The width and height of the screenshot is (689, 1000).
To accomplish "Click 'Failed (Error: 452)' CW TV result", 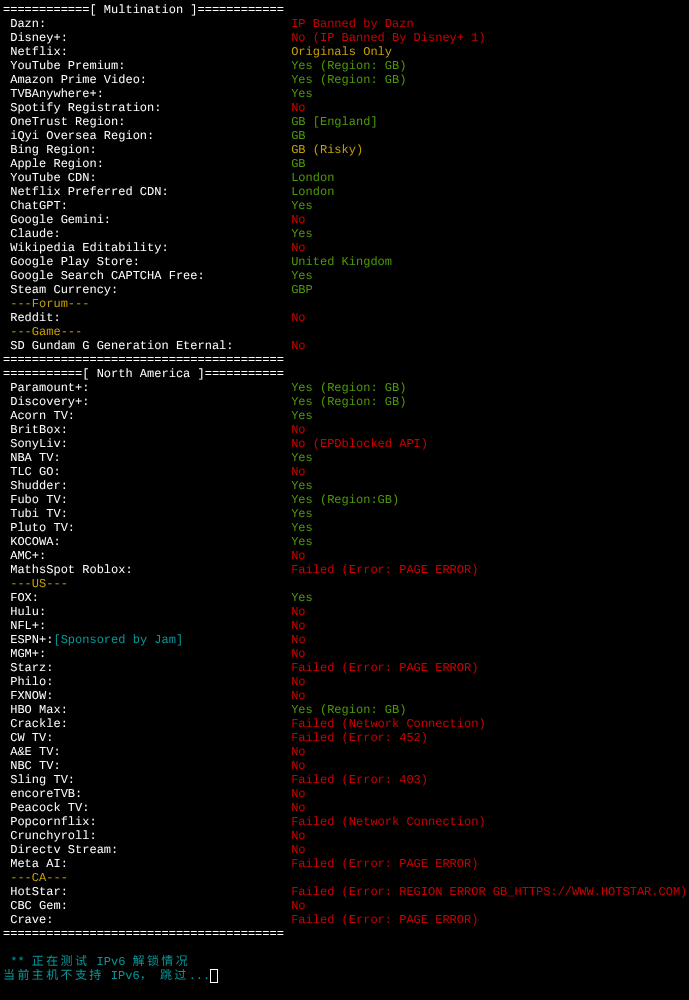I will coord(359,739).
